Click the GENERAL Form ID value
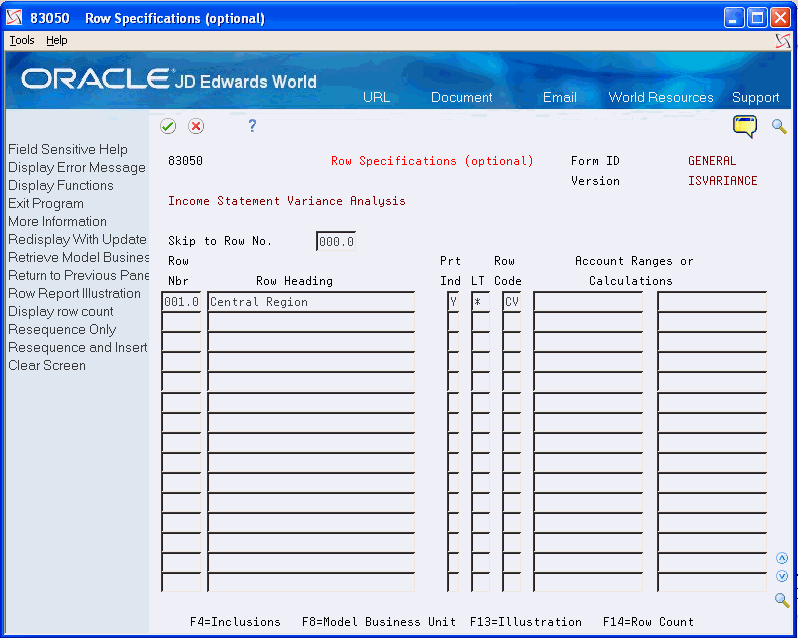 712,161
